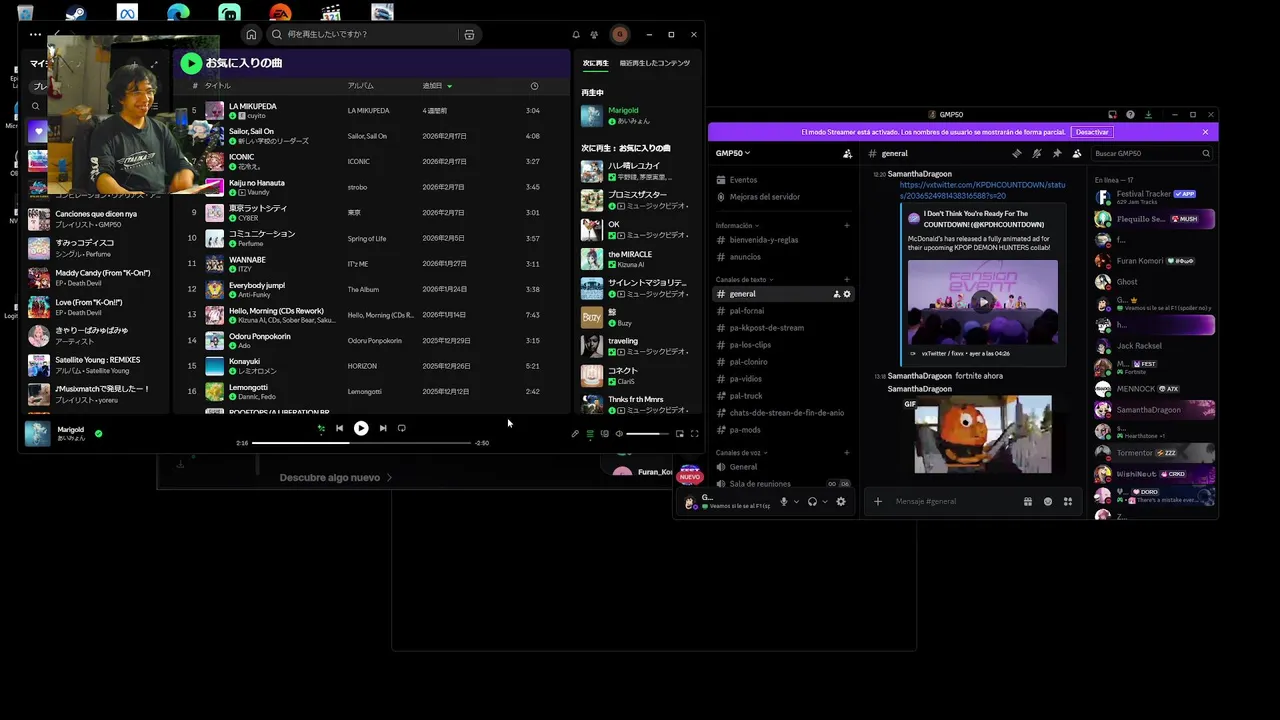Toggle Spotify queue panel icon

point(590,434)
